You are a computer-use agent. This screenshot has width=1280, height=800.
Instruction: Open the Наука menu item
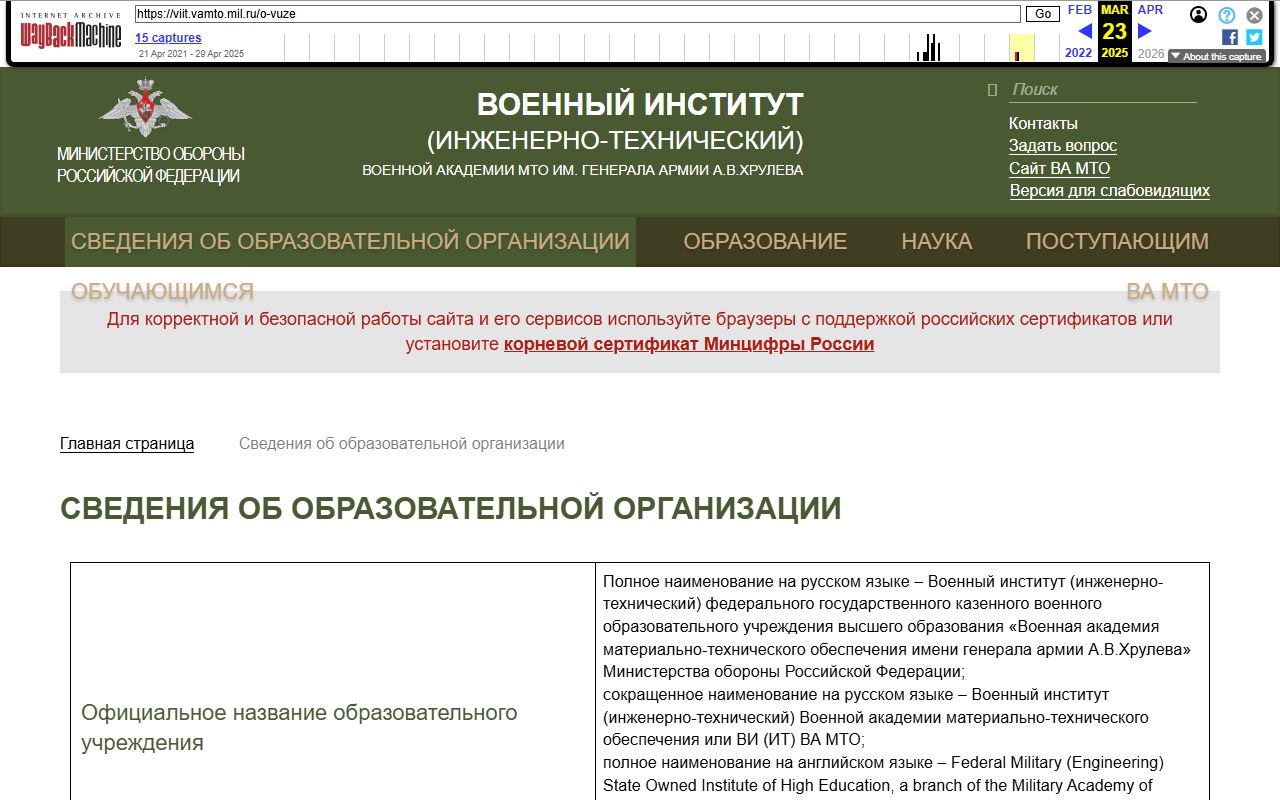coord(936,241)
